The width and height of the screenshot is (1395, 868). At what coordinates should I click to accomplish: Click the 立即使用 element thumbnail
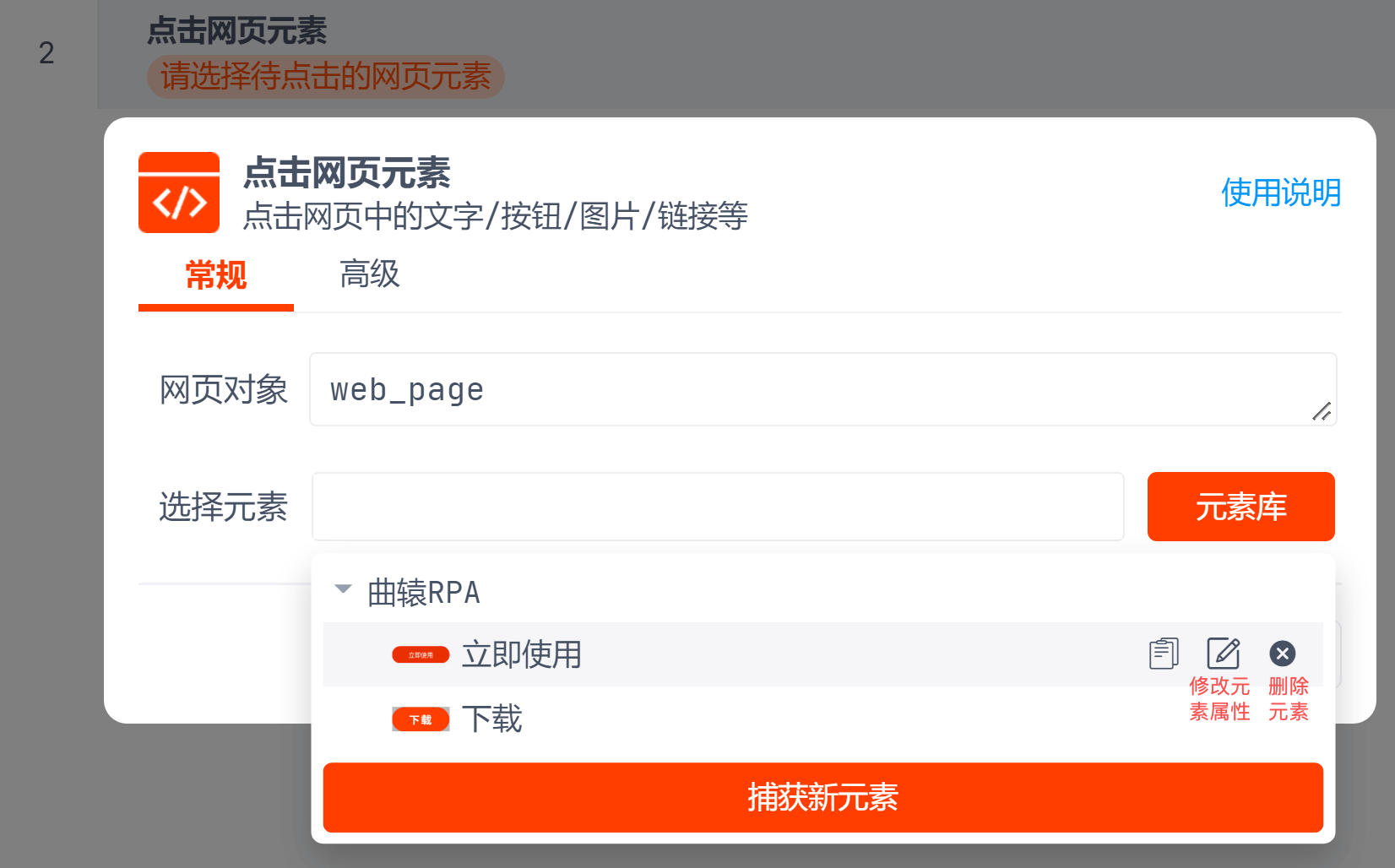tap(421, 655)
